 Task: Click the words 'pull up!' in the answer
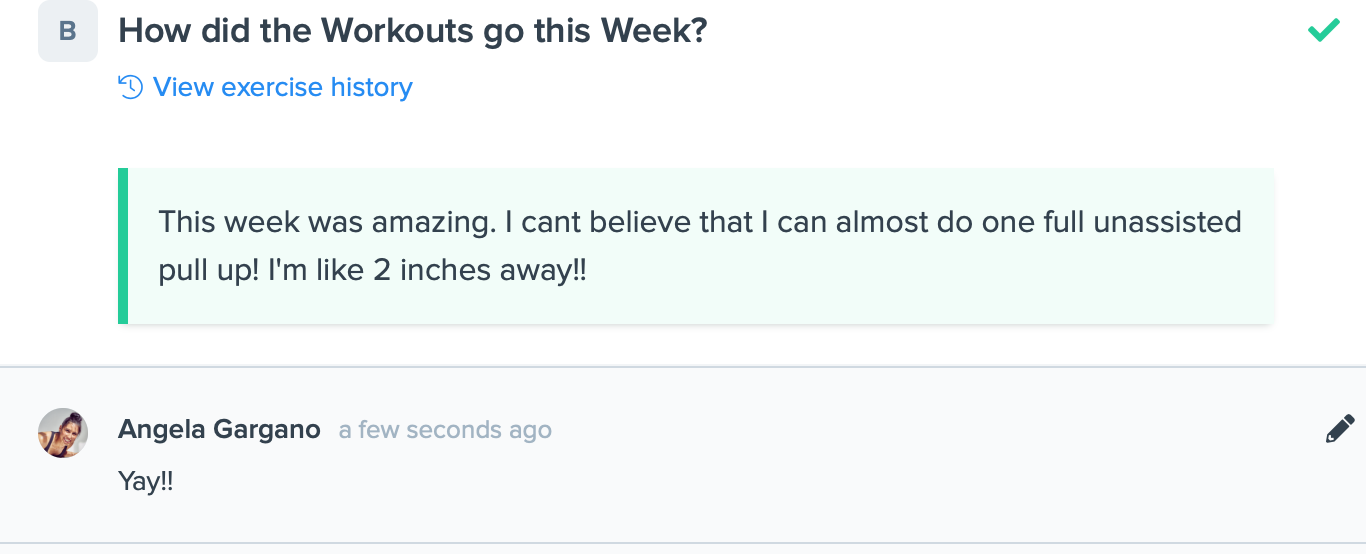point(209,272)
